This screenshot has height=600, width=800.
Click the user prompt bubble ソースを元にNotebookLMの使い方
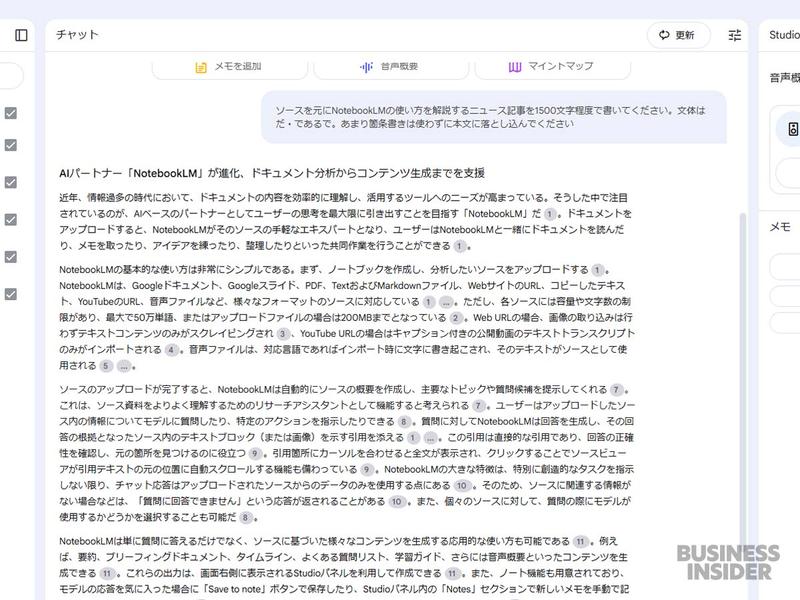click(494, 117)
